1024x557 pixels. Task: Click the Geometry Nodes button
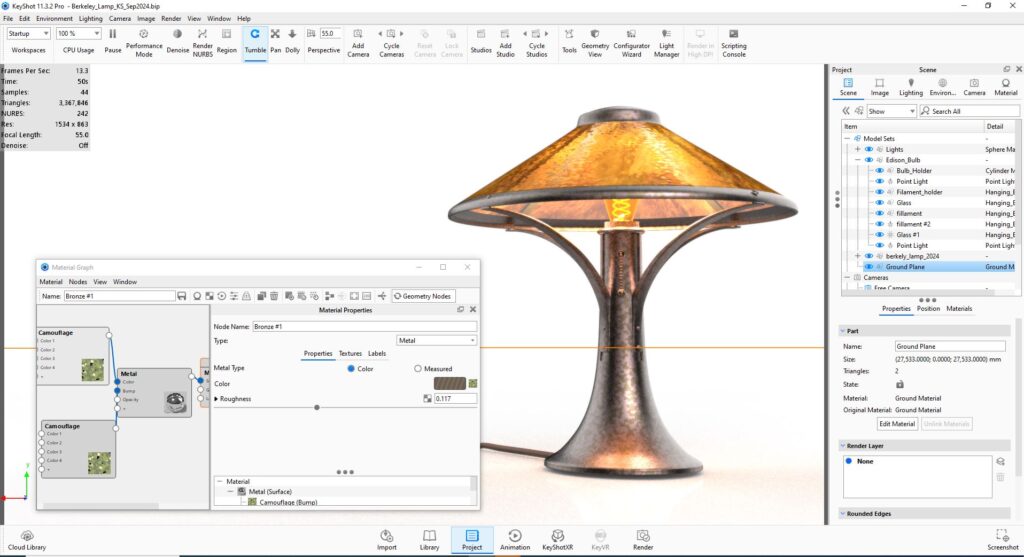pyautogui.click(x=425, y=296)
